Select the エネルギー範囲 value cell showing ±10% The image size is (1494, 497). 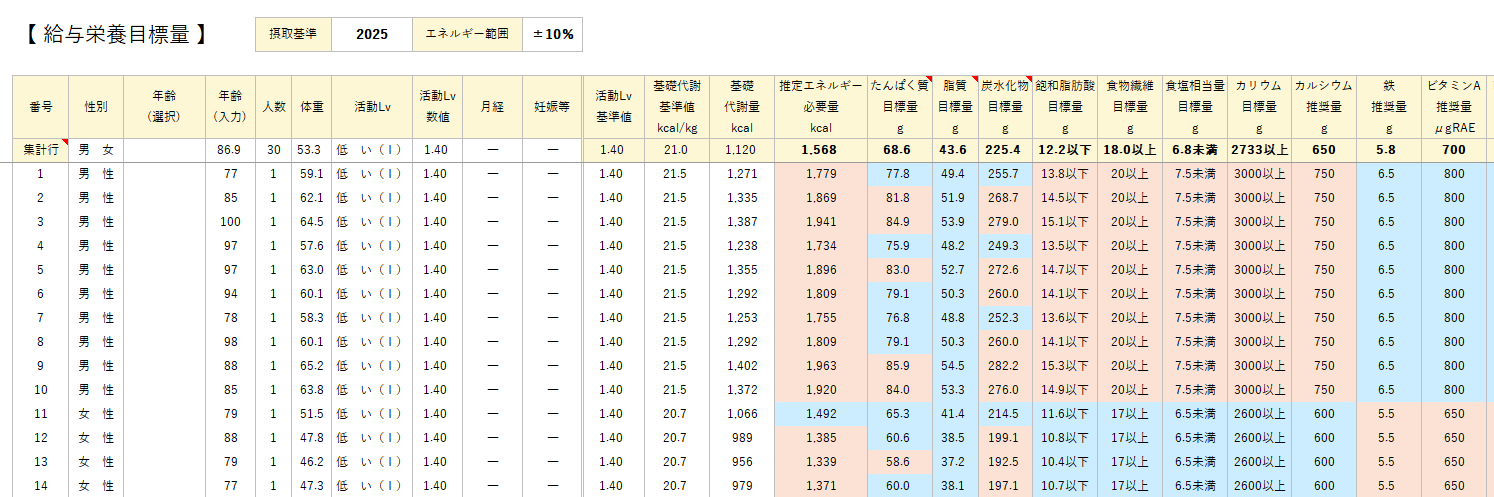click(552, 34)
